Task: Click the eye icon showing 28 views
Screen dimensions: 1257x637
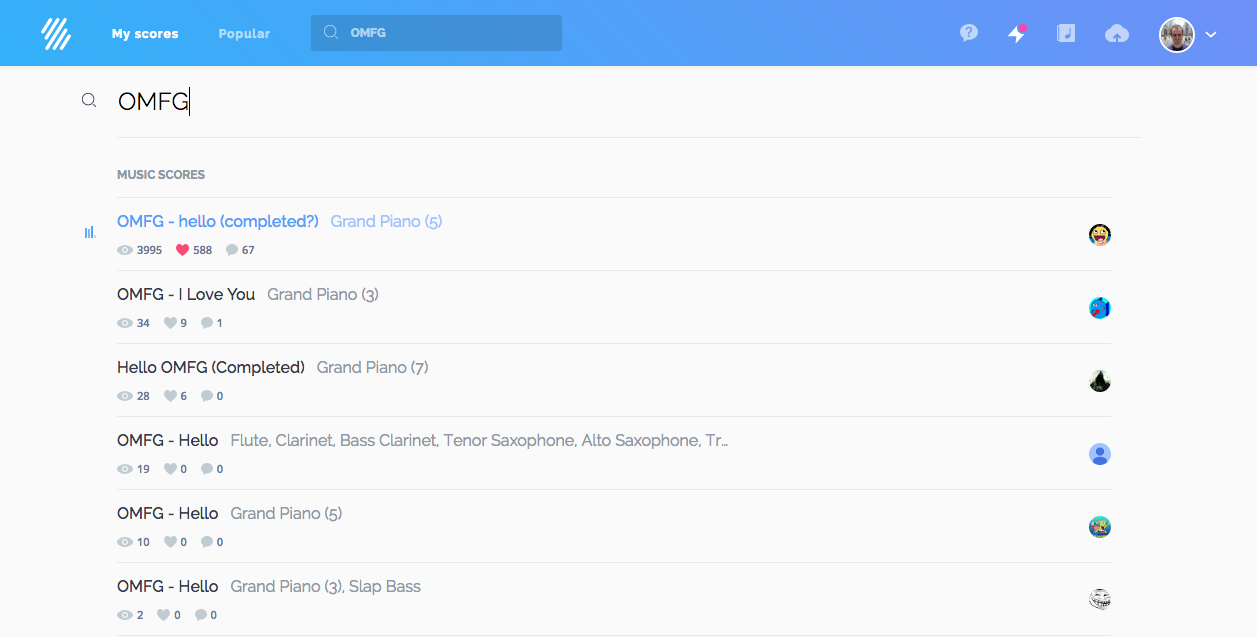Action: [125, 396]
